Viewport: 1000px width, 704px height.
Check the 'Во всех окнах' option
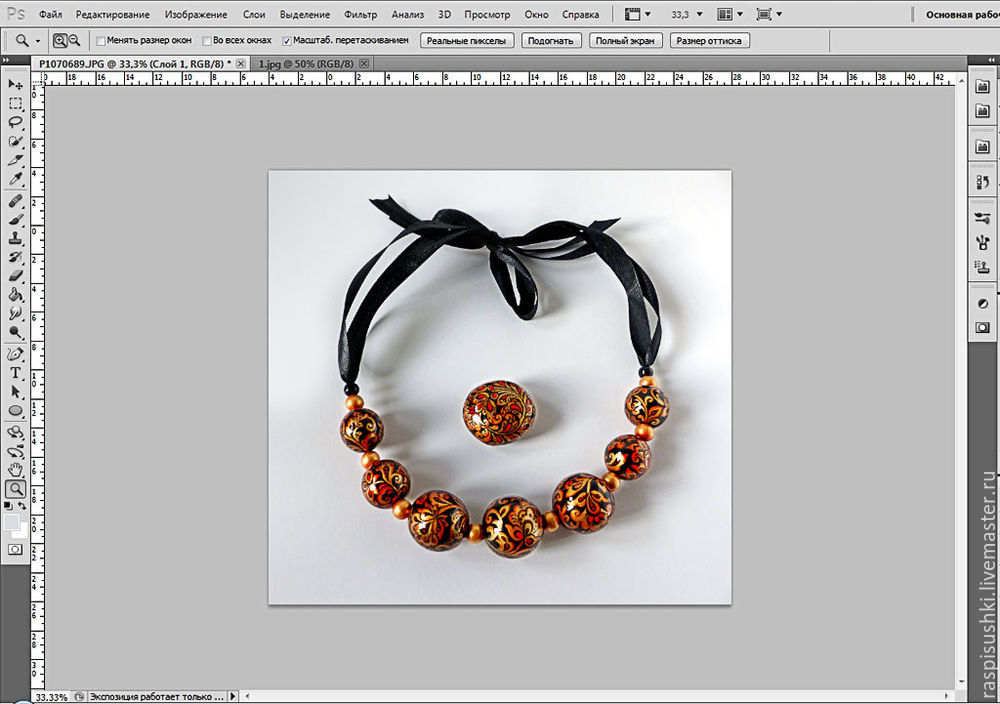206,41
